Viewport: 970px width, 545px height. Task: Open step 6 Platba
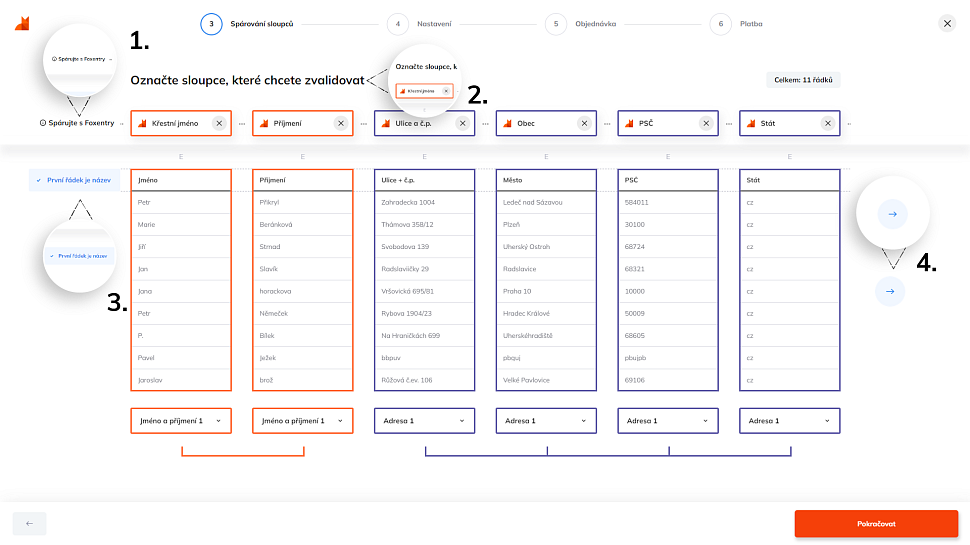(x=720, y=23)
